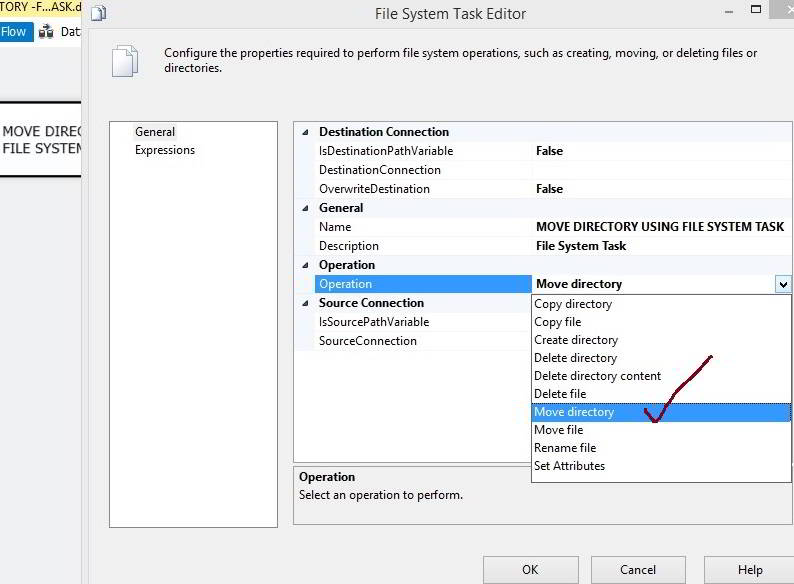Click the IsDestinationPathVariable False value
The height and width of the screenshot is (584, 794).
[x=549, y=151]
